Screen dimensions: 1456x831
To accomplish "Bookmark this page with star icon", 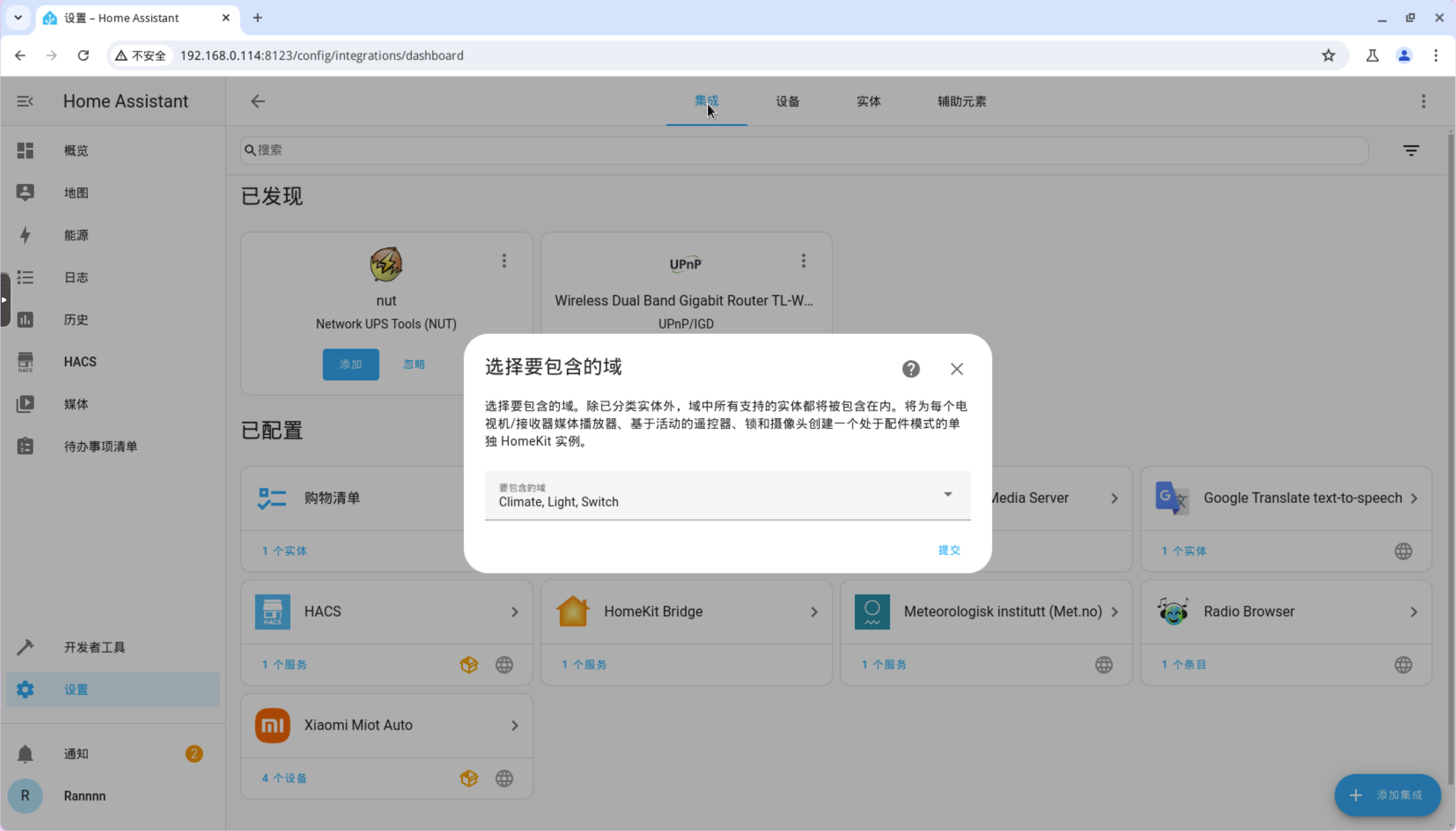I will (x=1329, y=55).
